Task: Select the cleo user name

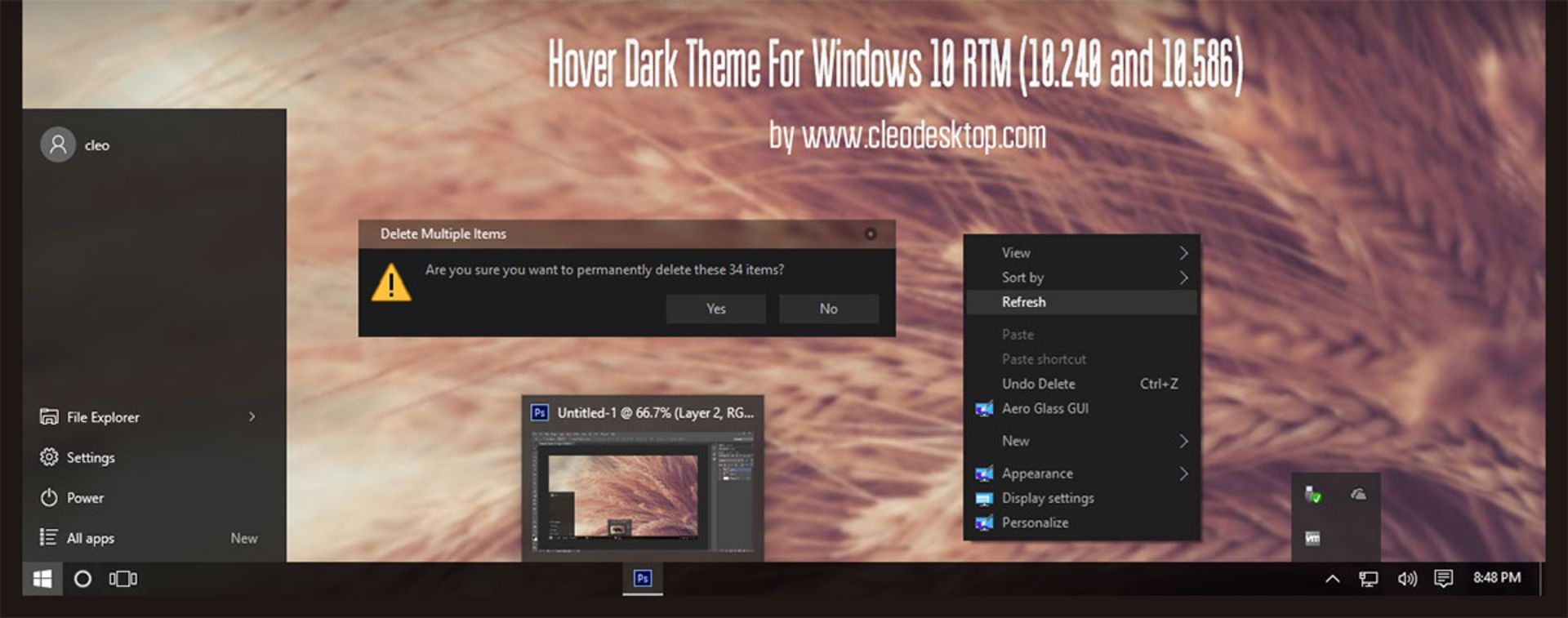Action: pyautogui.click(x=97, y=145)
